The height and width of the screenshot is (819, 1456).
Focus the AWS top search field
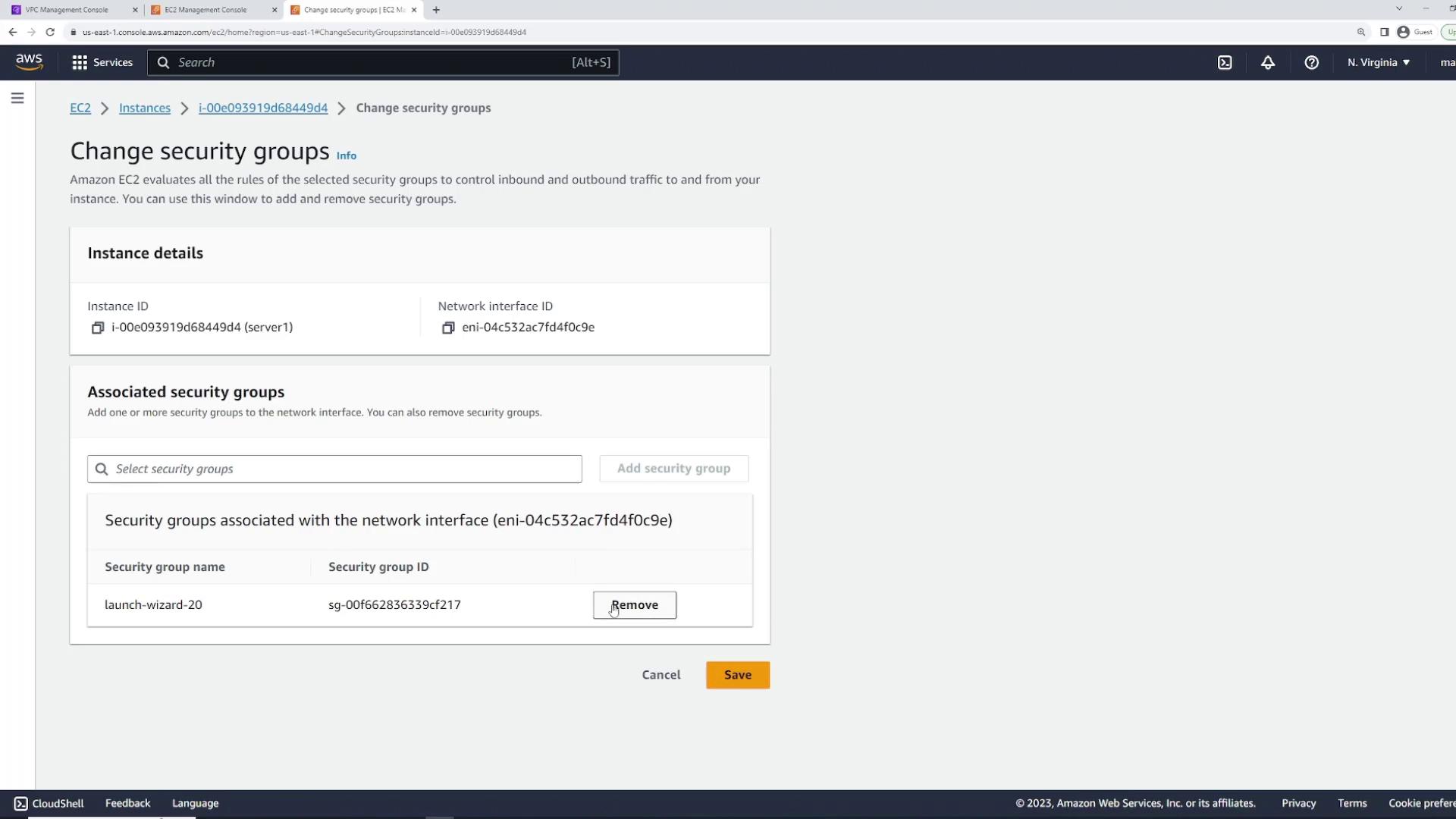click(372, 62)
